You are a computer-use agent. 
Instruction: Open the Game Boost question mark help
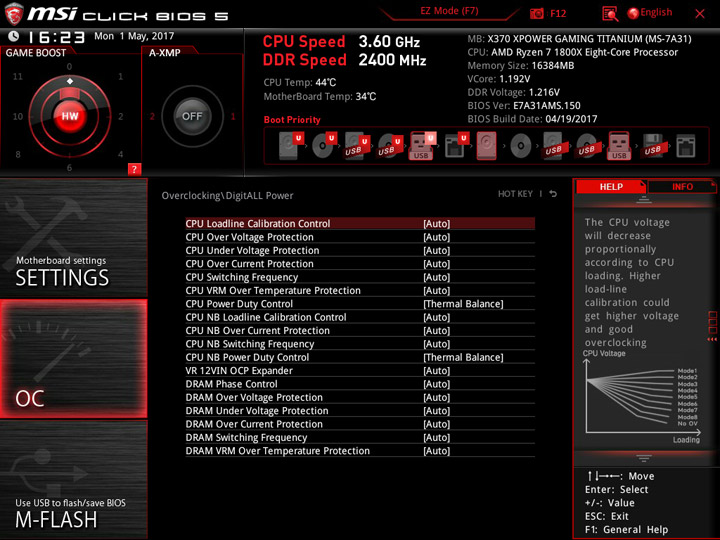[x=134, y=169]
